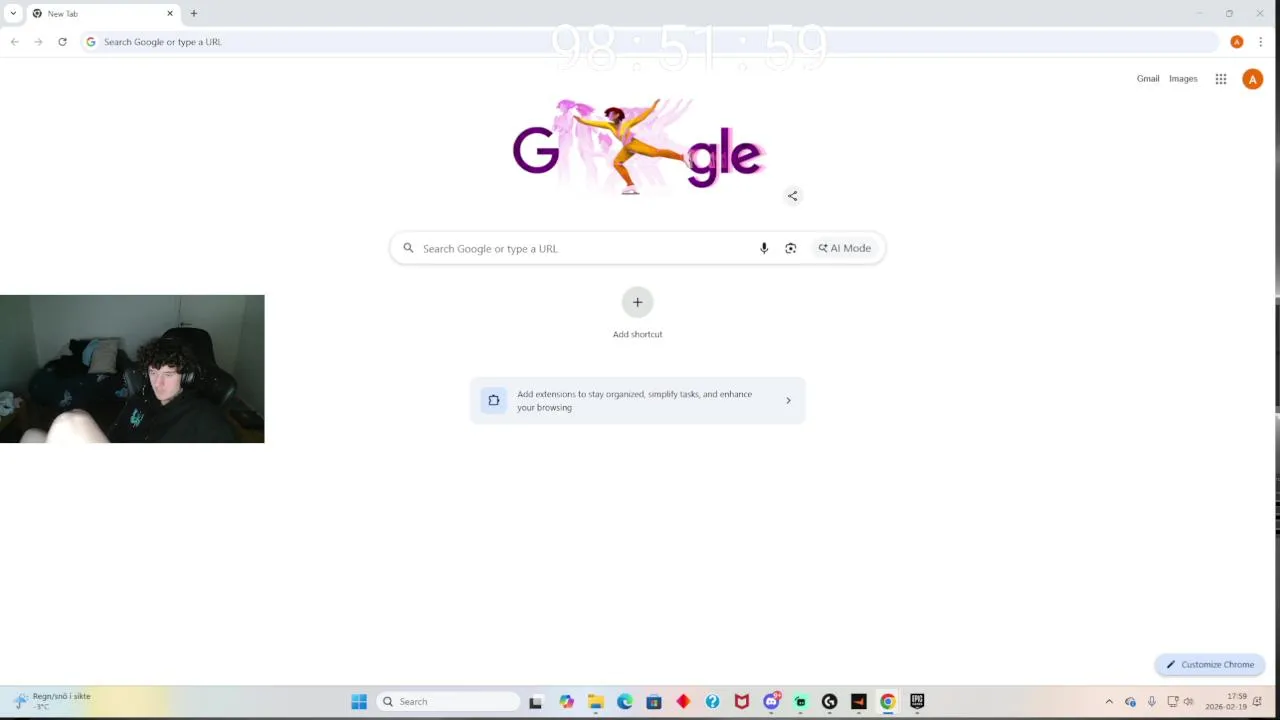Viewport: 1280px width, 720px height.
Task: Open Chrome profile avatar in toolbar
Action: coord(1237,42)
